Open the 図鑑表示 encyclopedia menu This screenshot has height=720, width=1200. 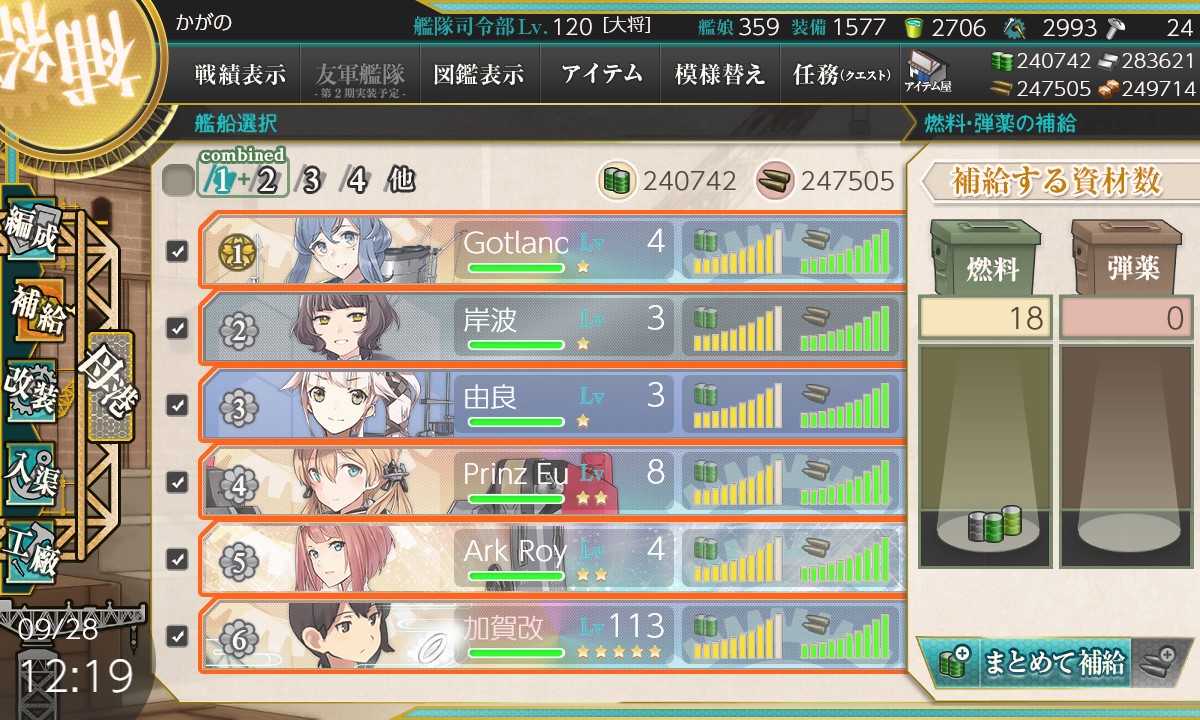(x=479, y=74)
